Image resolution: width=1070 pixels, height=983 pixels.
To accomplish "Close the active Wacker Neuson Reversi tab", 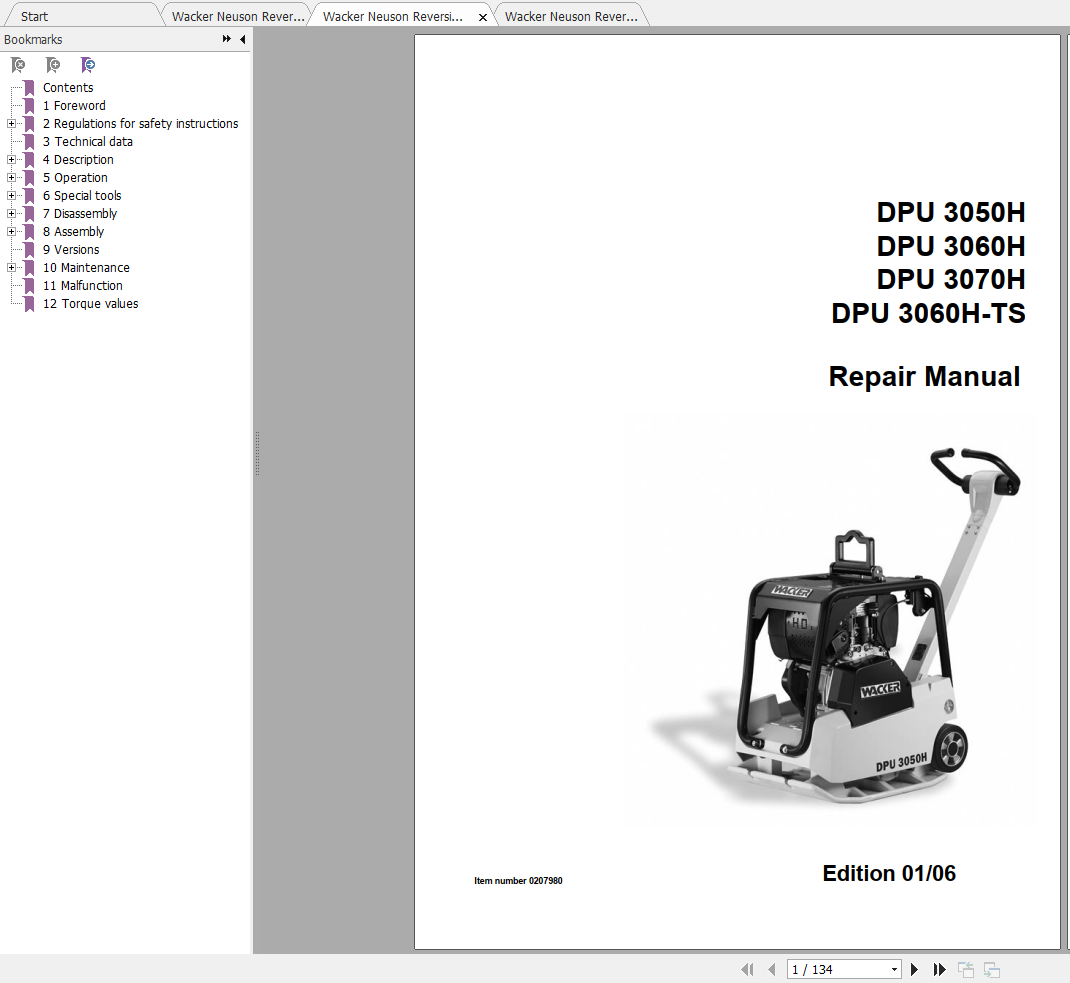I will pyautogui.click(x=482, y=17).
